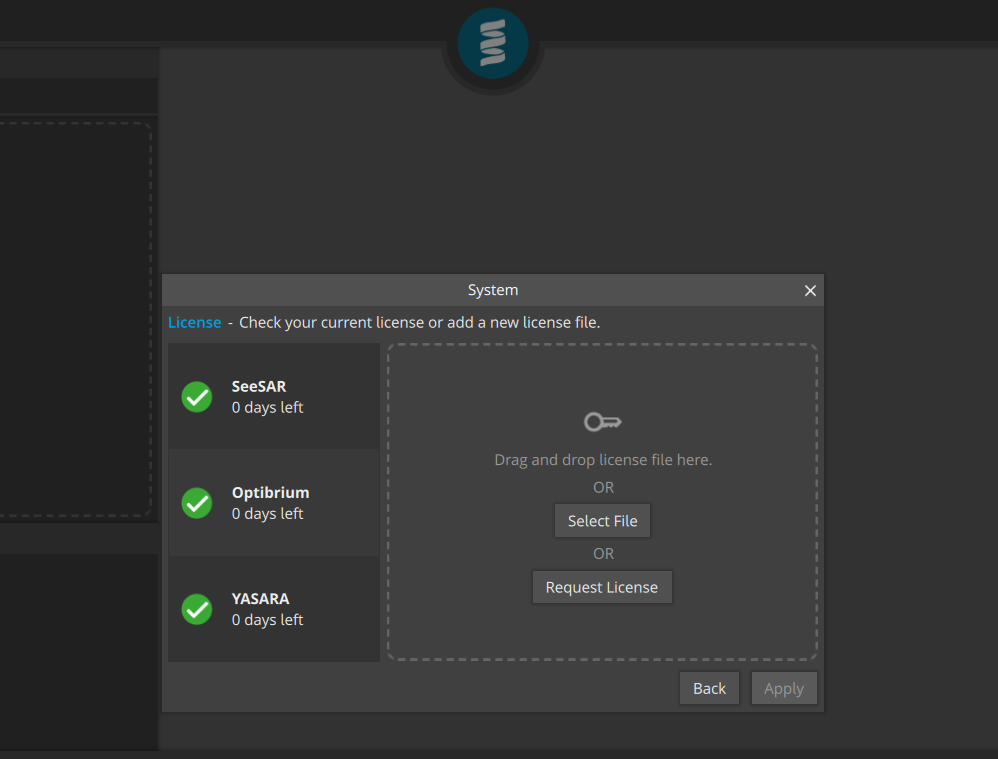
Task: Click the green checkmark beside Optibrium
Action: click(197, 503)
